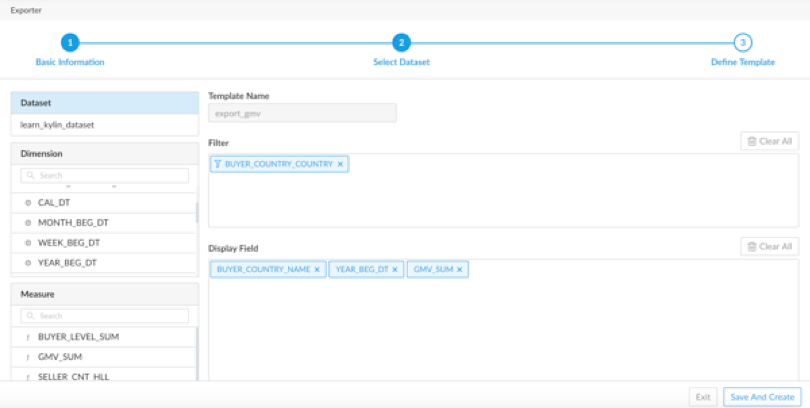
Task: Go to step 2 Select Dataset
Action: tap(401, 43)
